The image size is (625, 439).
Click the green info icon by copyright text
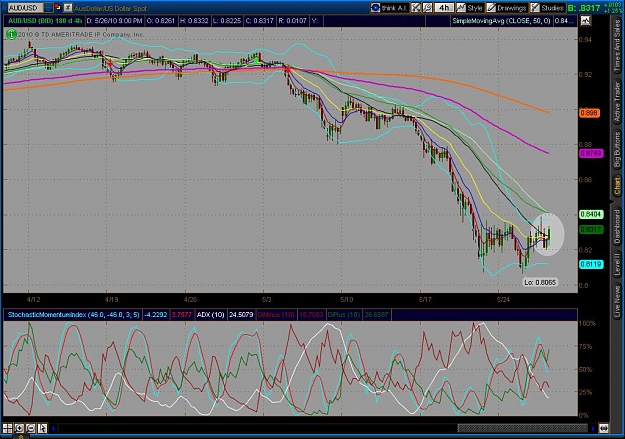[x=11, y=34]
